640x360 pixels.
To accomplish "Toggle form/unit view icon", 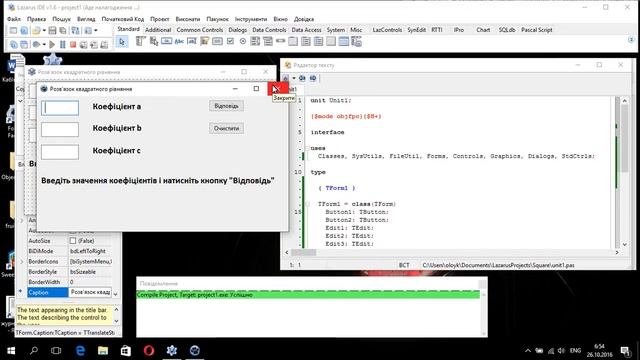I will click(75, 31).
